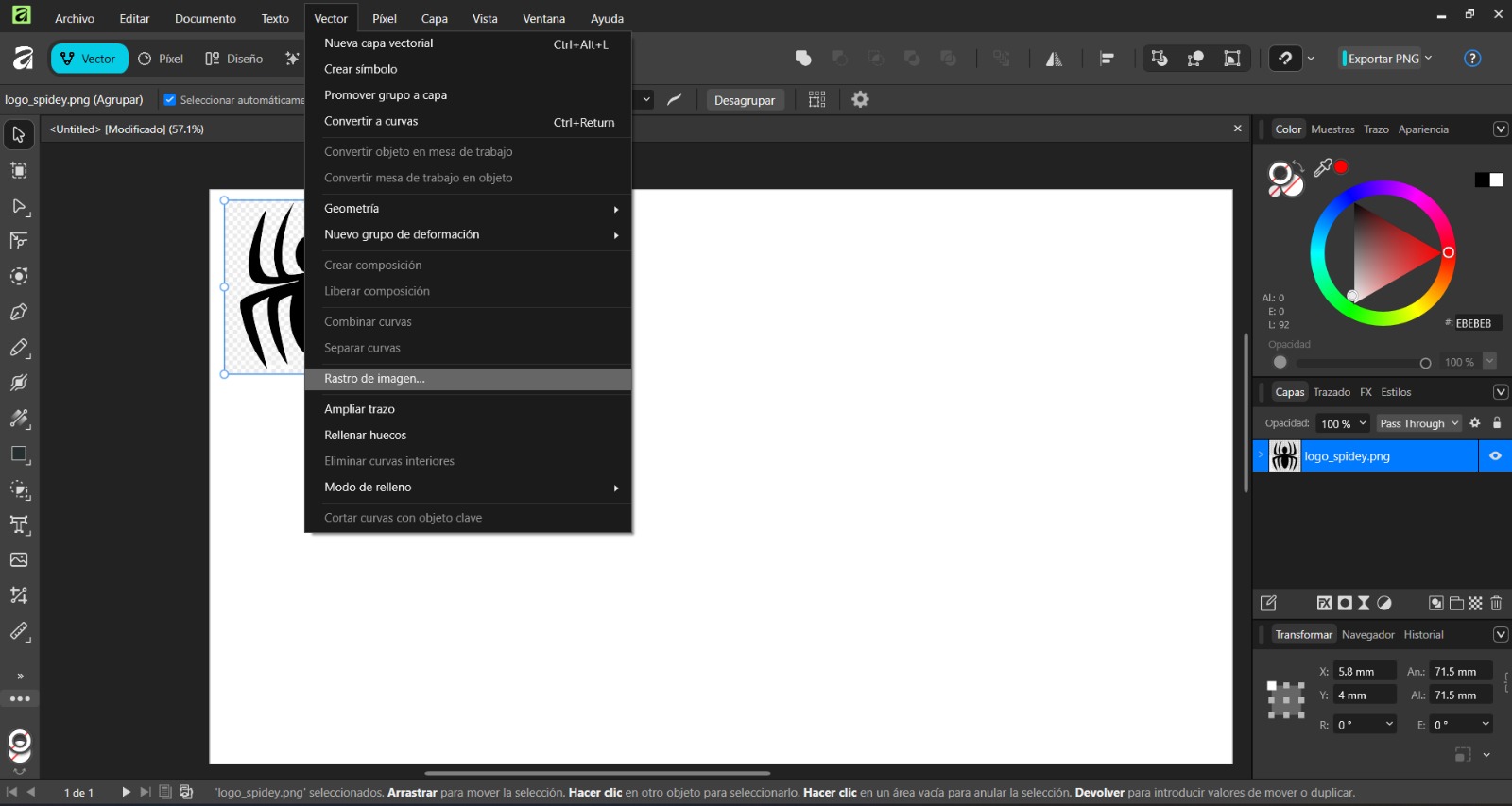This screenshot has width=1512, height=806.
Task: Click the Exportar PNG button
Action: click(x=1382, y=59)
